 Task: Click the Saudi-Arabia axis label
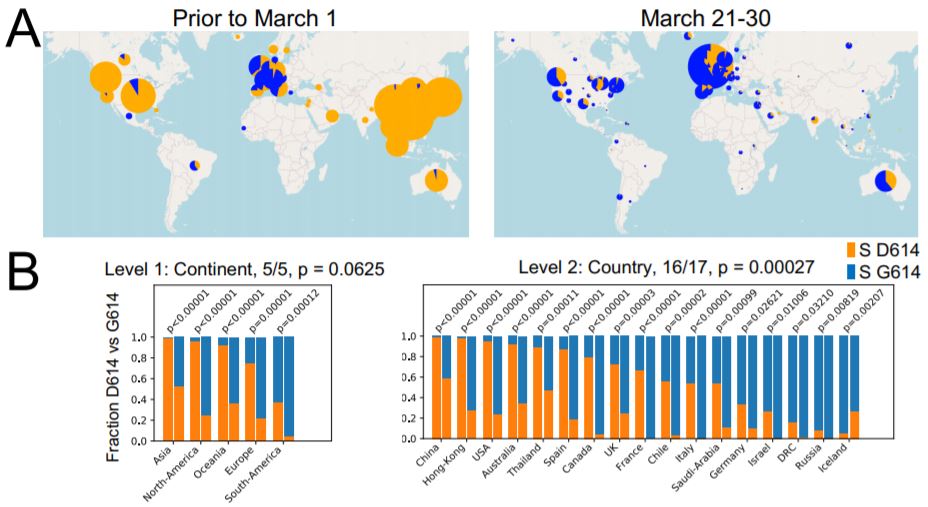pos(695,469)
